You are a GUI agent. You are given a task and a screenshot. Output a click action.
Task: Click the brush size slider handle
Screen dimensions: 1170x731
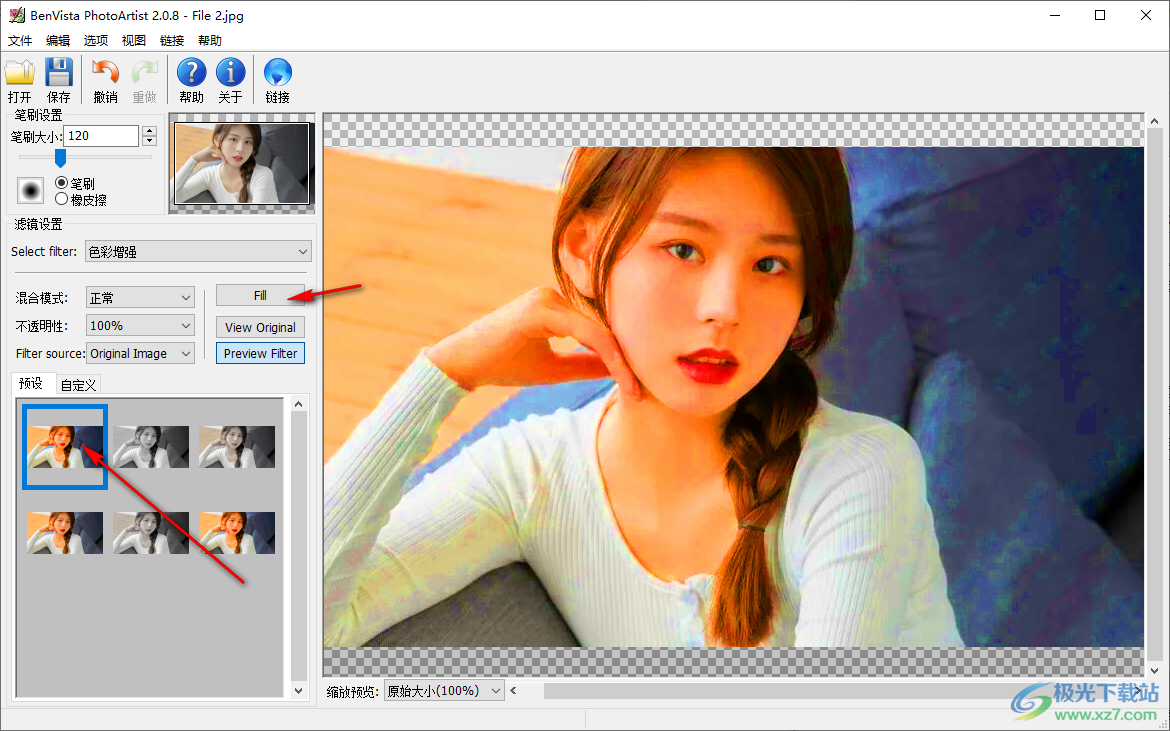point(60,157)
